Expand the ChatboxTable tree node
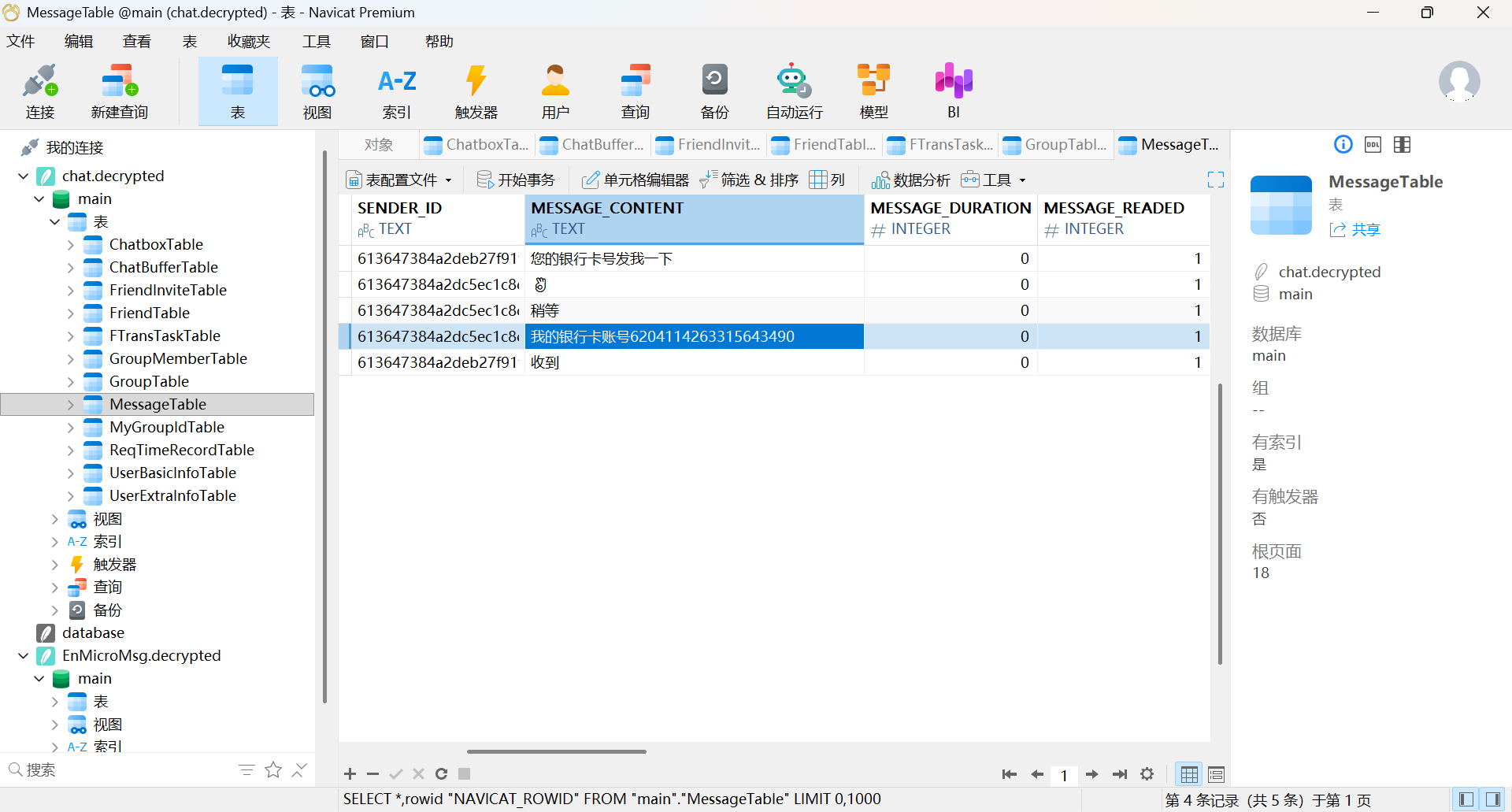This screenshot has height=812, width=1512. pyautogui.click(x=70, y=245)
